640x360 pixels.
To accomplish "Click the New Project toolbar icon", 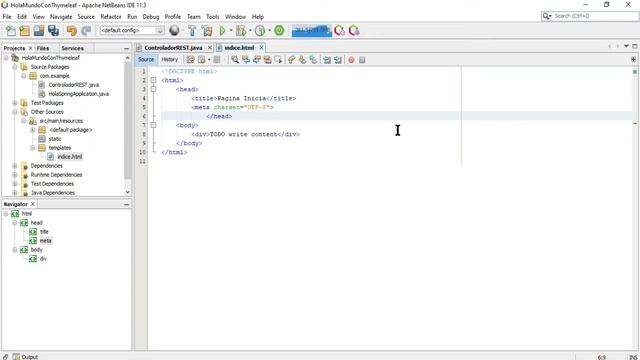I will [24, 31].
